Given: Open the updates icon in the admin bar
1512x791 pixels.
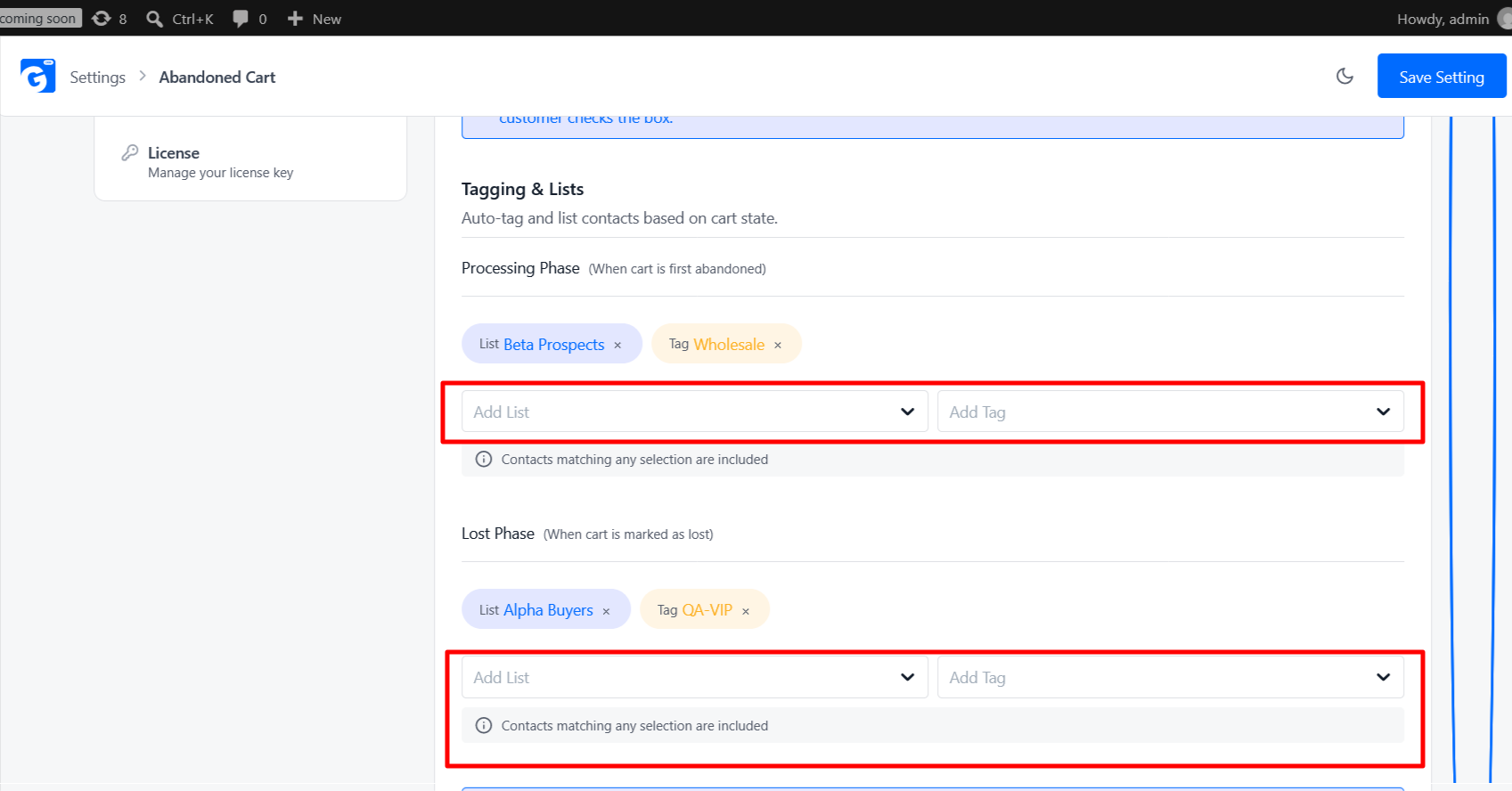Looking at the screenshot, I should tap(102, 18).
